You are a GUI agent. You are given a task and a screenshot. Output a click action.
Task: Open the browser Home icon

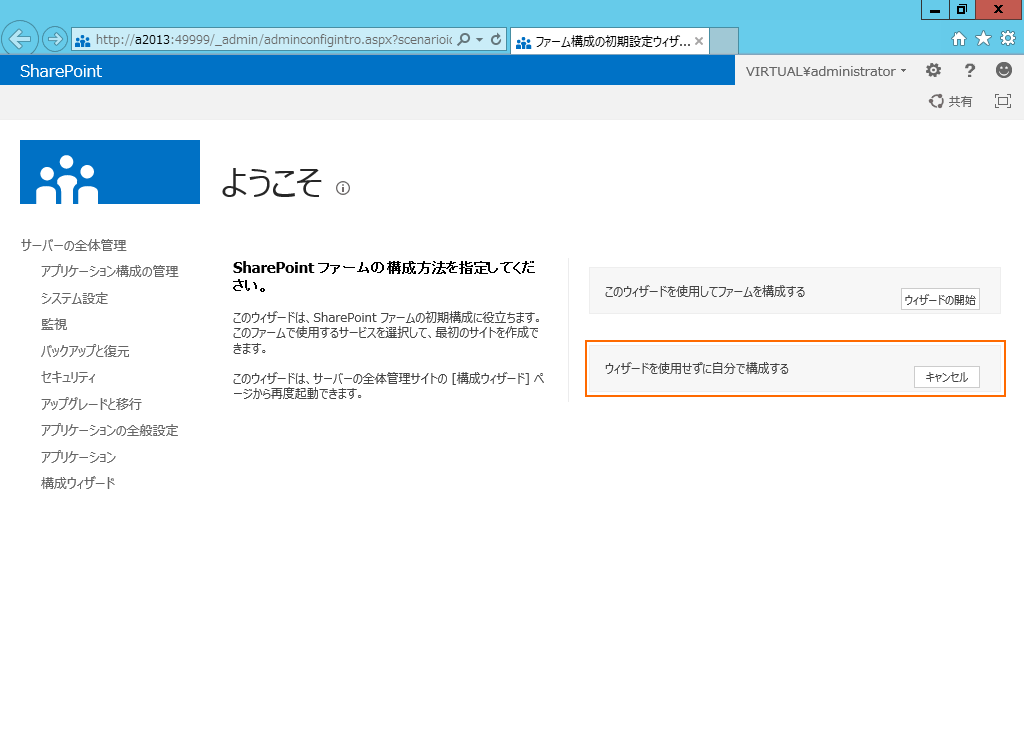959,39
